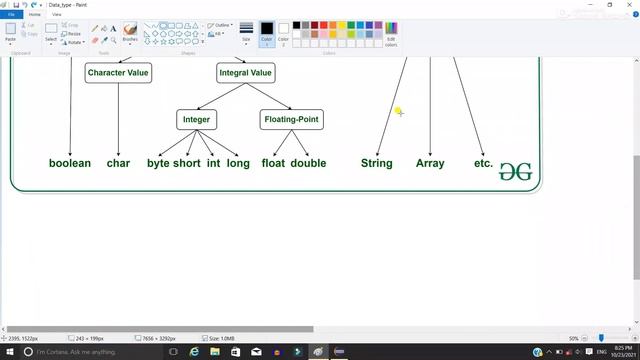Pick the red color swatch

point(324,25)
